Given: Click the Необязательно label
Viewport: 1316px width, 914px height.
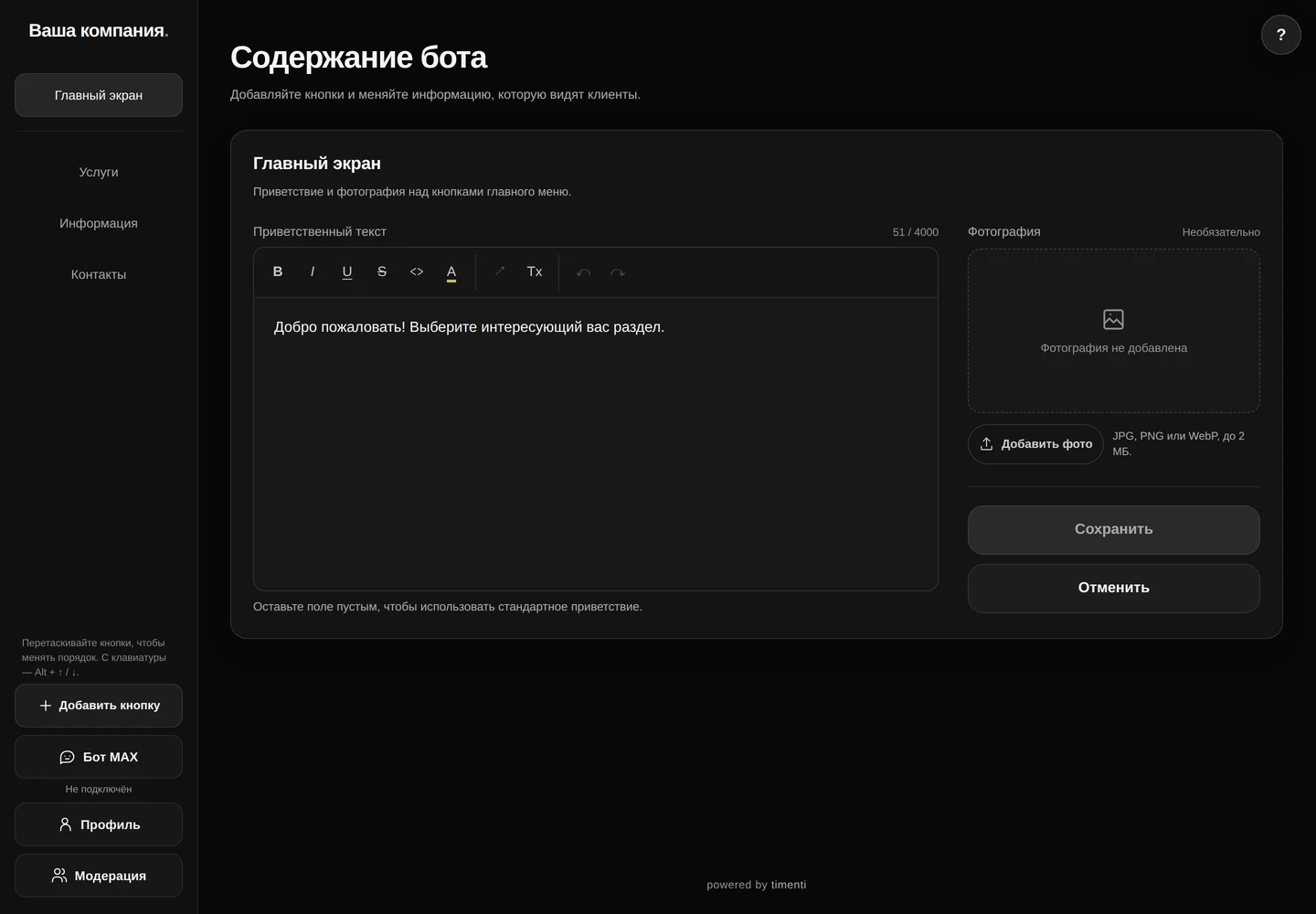Looking at the screenshot, I should pyautogui.click(x=1220, y=232).
